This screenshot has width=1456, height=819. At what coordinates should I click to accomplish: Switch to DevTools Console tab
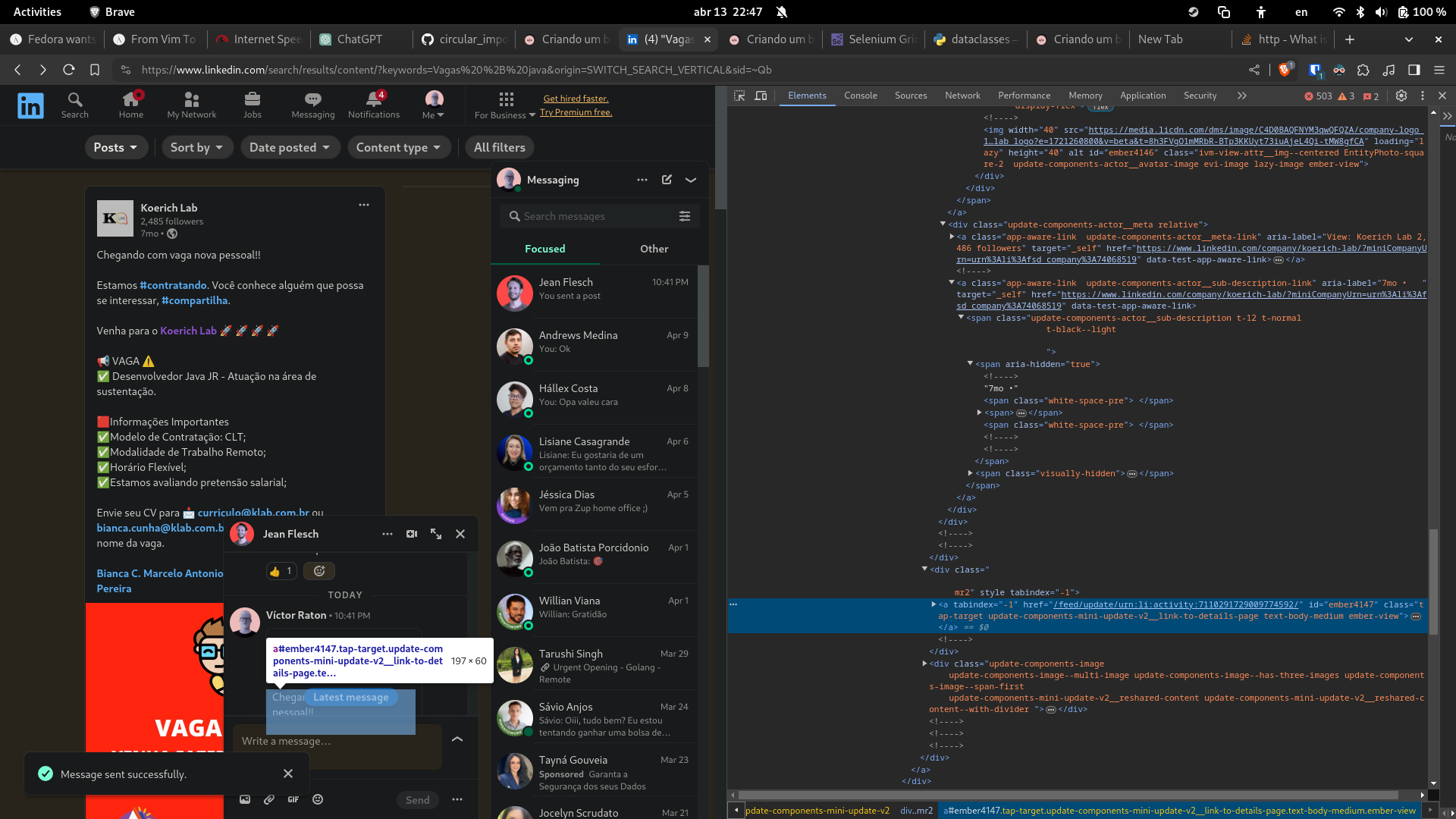click(861, 96)
